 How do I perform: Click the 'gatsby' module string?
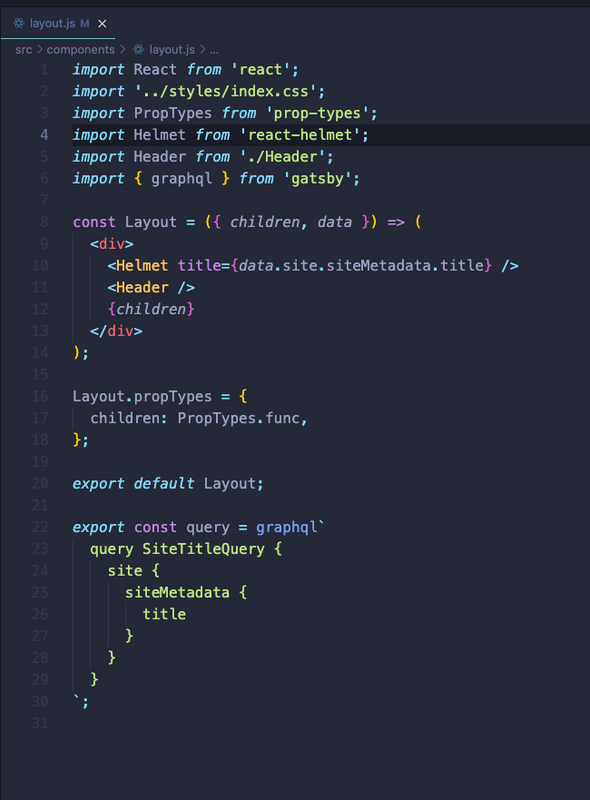tap(317, 179)
